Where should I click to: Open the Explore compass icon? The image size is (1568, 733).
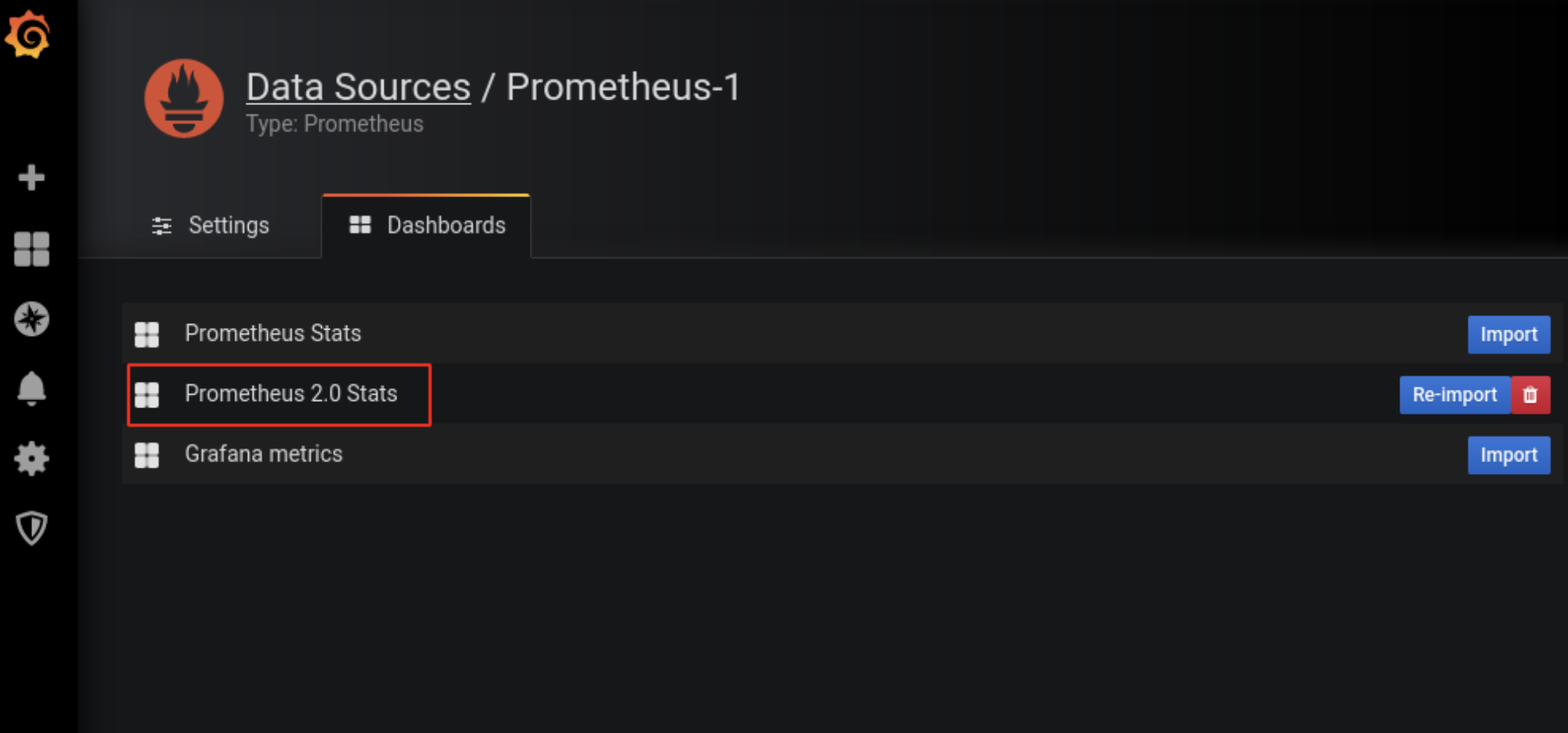pyautogui.click(x=31, y=319)
